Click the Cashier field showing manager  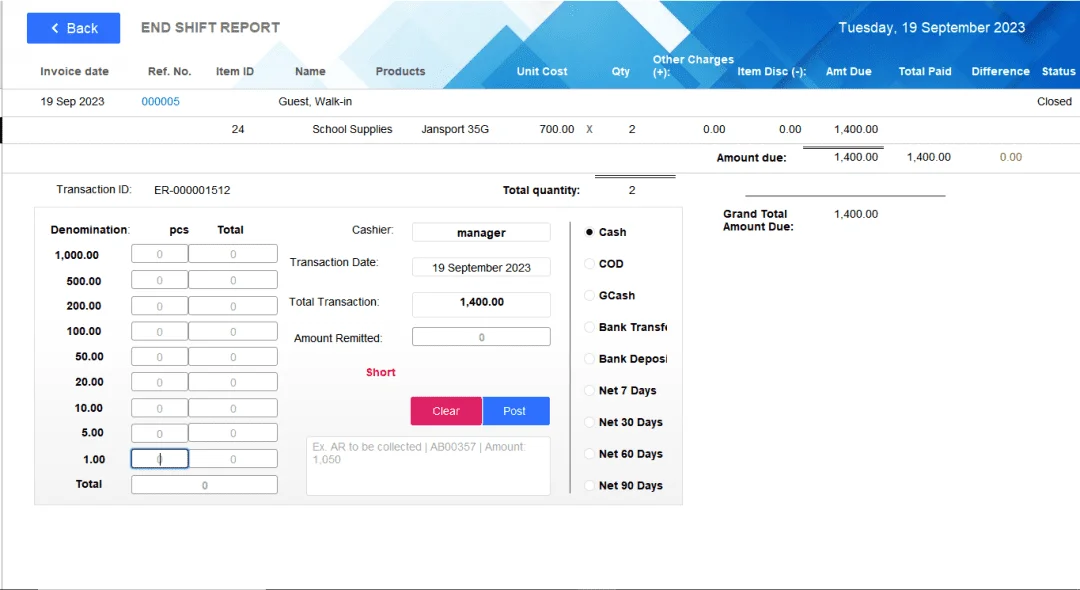coord(481,233)
